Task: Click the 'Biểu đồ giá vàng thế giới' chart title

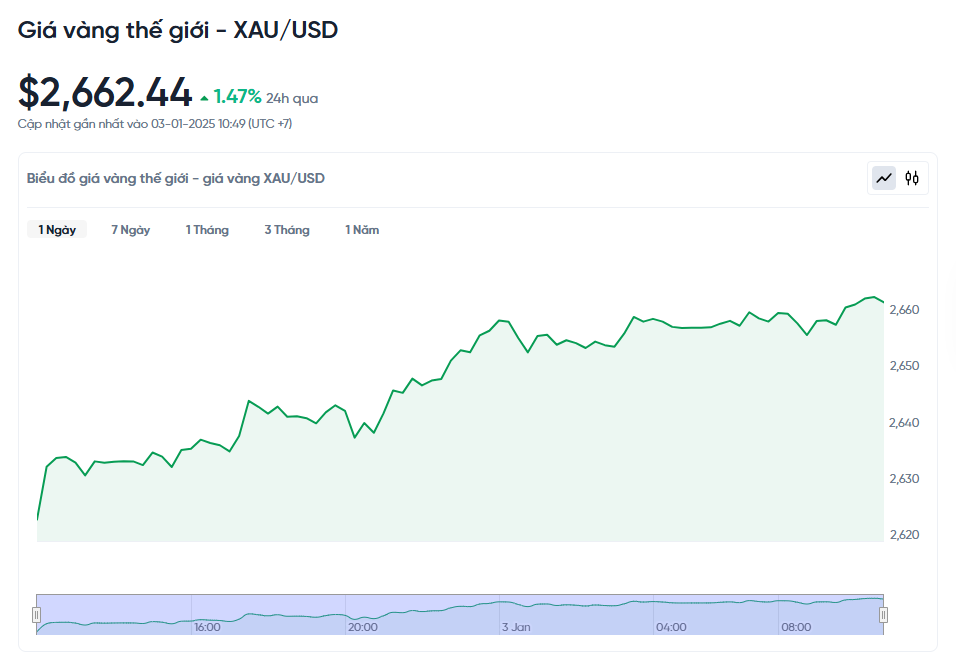Action: point(176,178)
